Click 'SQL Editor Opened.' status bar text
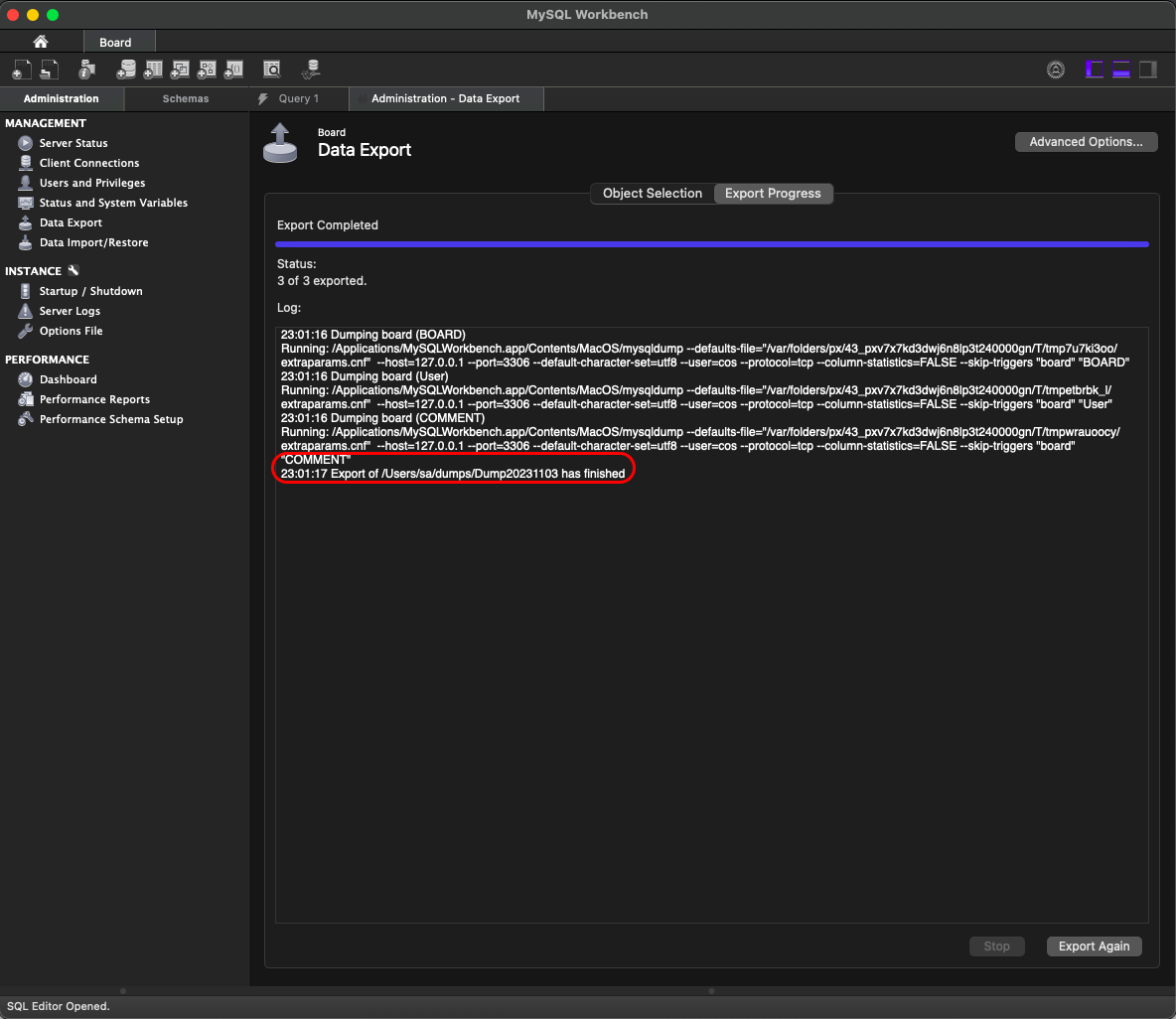Screen dimensions: 1176x1019 pyautogui.click(x=58, y=1006)
